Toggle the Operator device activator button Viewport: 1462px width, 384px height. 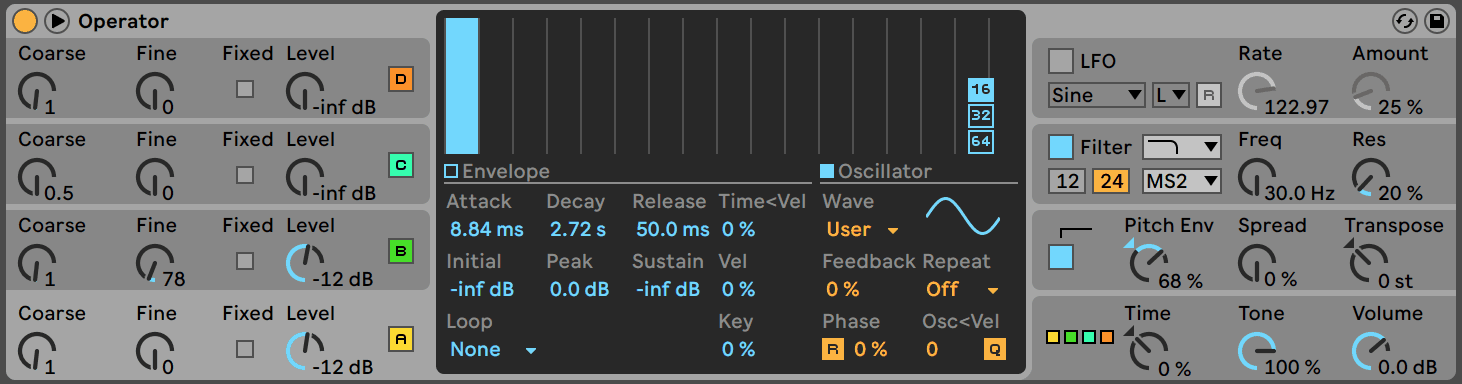(26, 20)
